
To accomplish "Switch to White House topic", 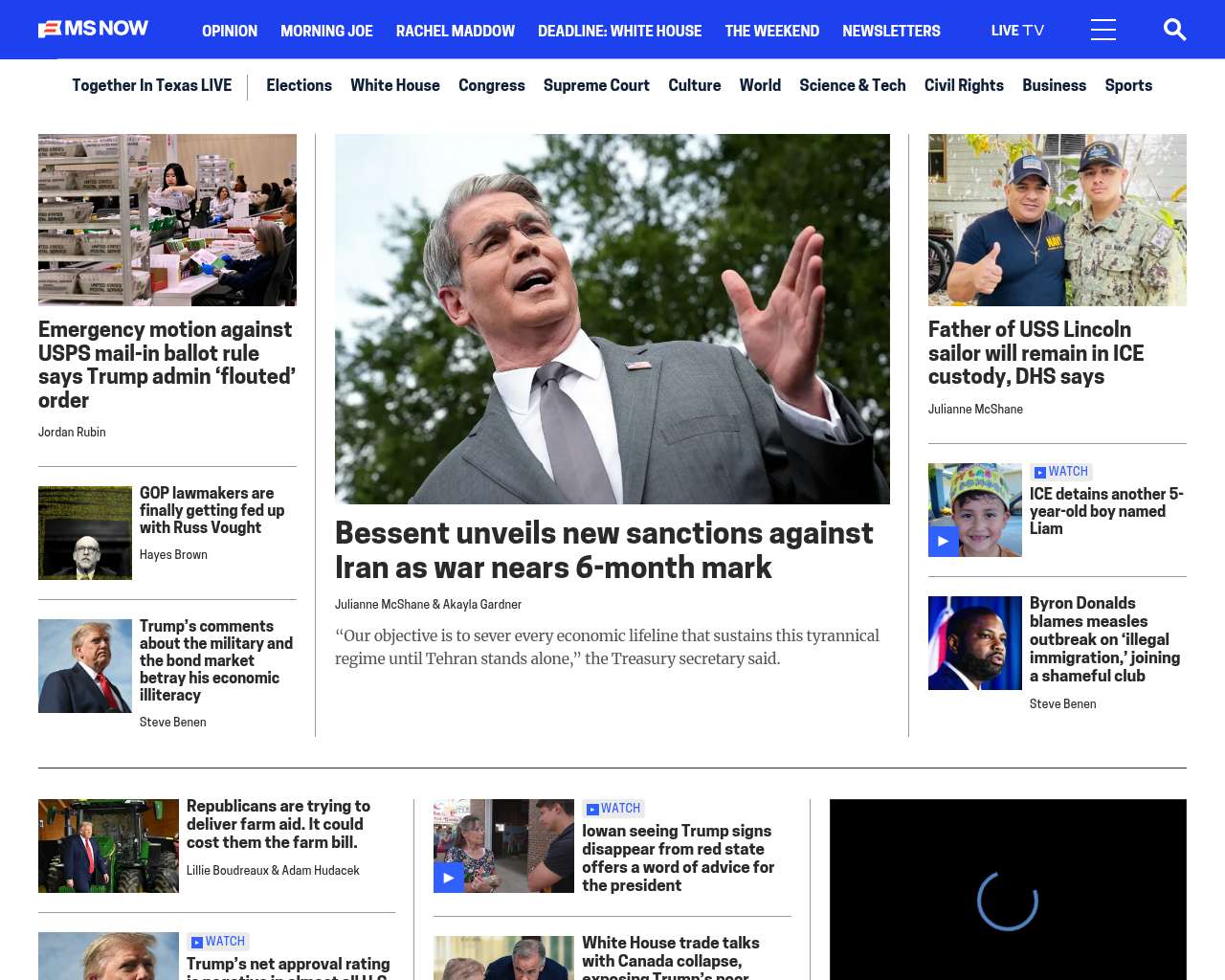I will point(395,85).
